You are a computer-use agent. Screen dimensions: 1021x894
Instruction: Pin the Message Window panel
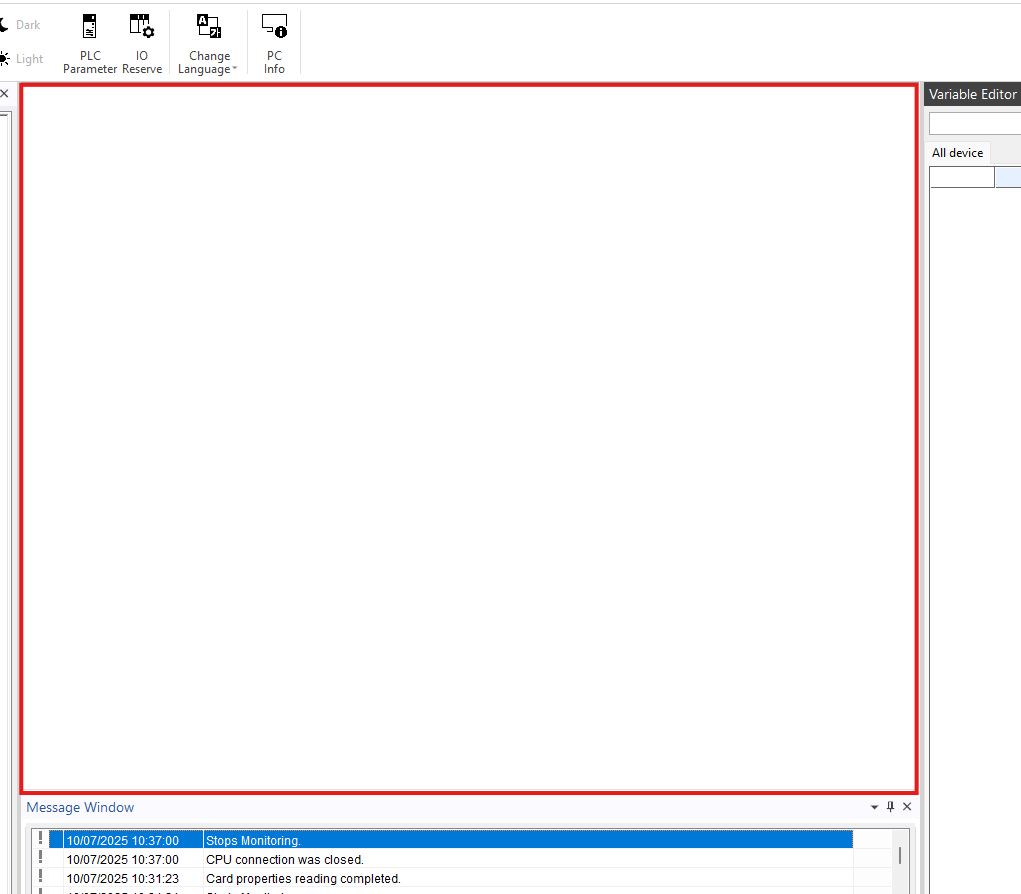890,807
